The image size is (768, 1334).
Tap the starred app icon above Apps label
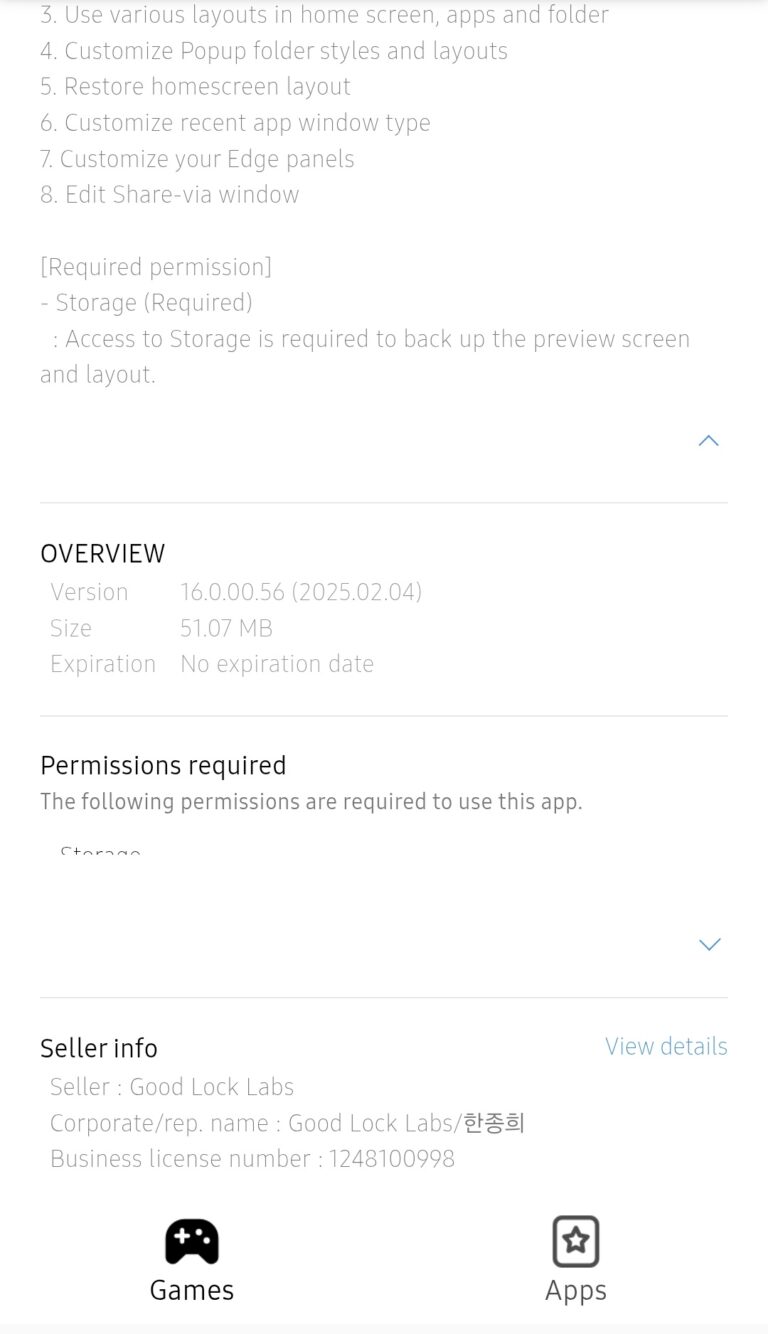[575, 1241]
